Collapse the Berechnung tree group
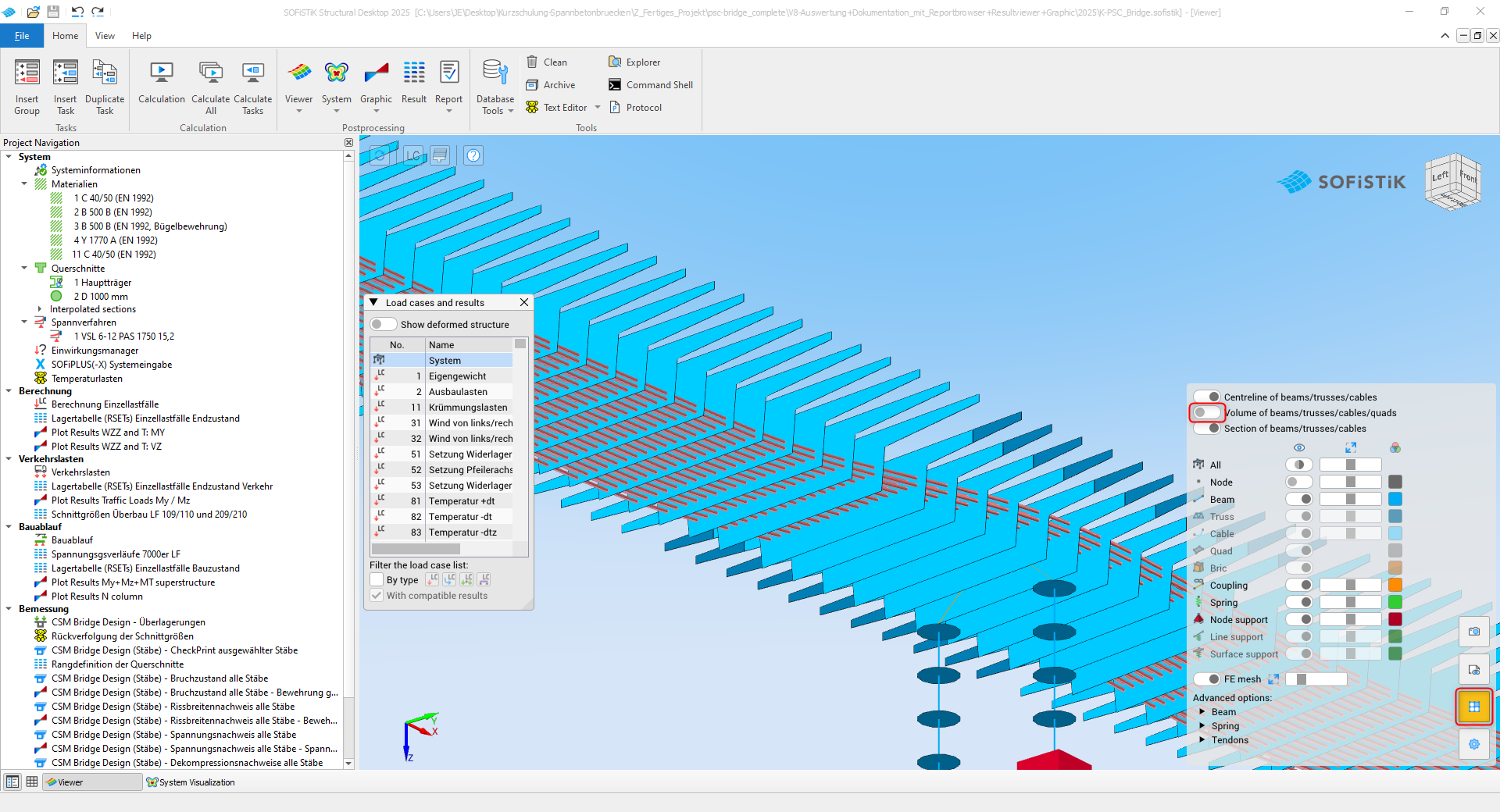The image size is (1500, 812). tap(9, 391)
